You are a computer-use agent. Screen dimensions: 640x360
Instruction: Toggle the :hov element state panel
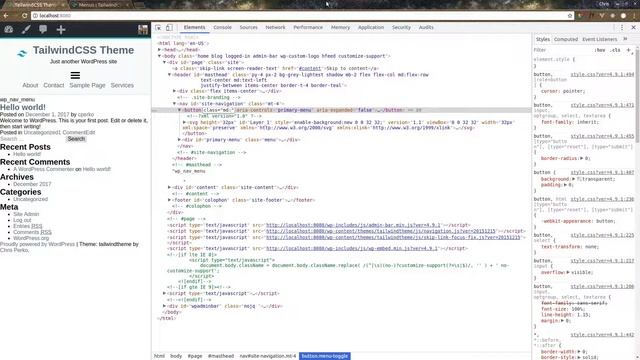600,50
